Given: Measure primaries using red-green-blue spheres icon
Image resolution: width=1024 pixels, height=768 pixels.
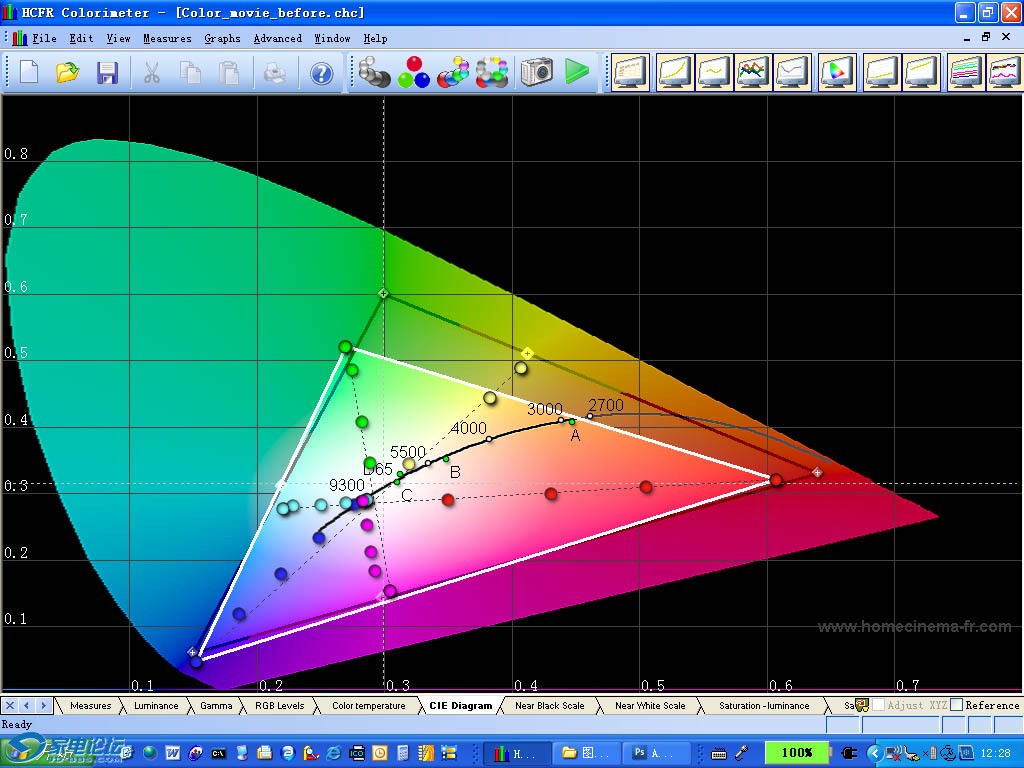Looking at the screenshot, I should tap(413, 73).
